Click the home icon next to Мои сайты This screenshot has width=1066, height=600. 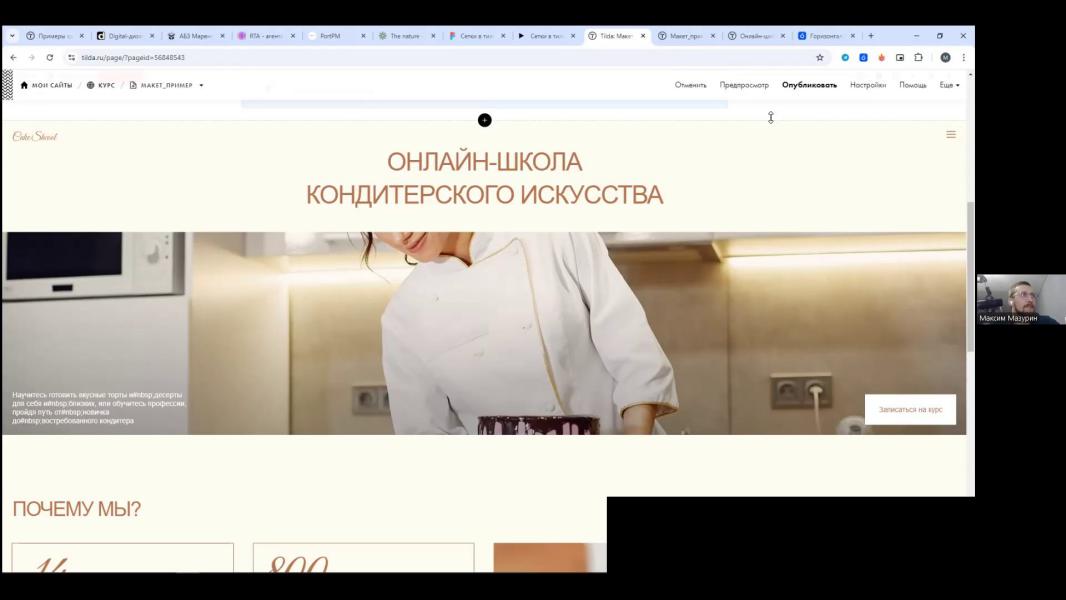coord(24,85)
